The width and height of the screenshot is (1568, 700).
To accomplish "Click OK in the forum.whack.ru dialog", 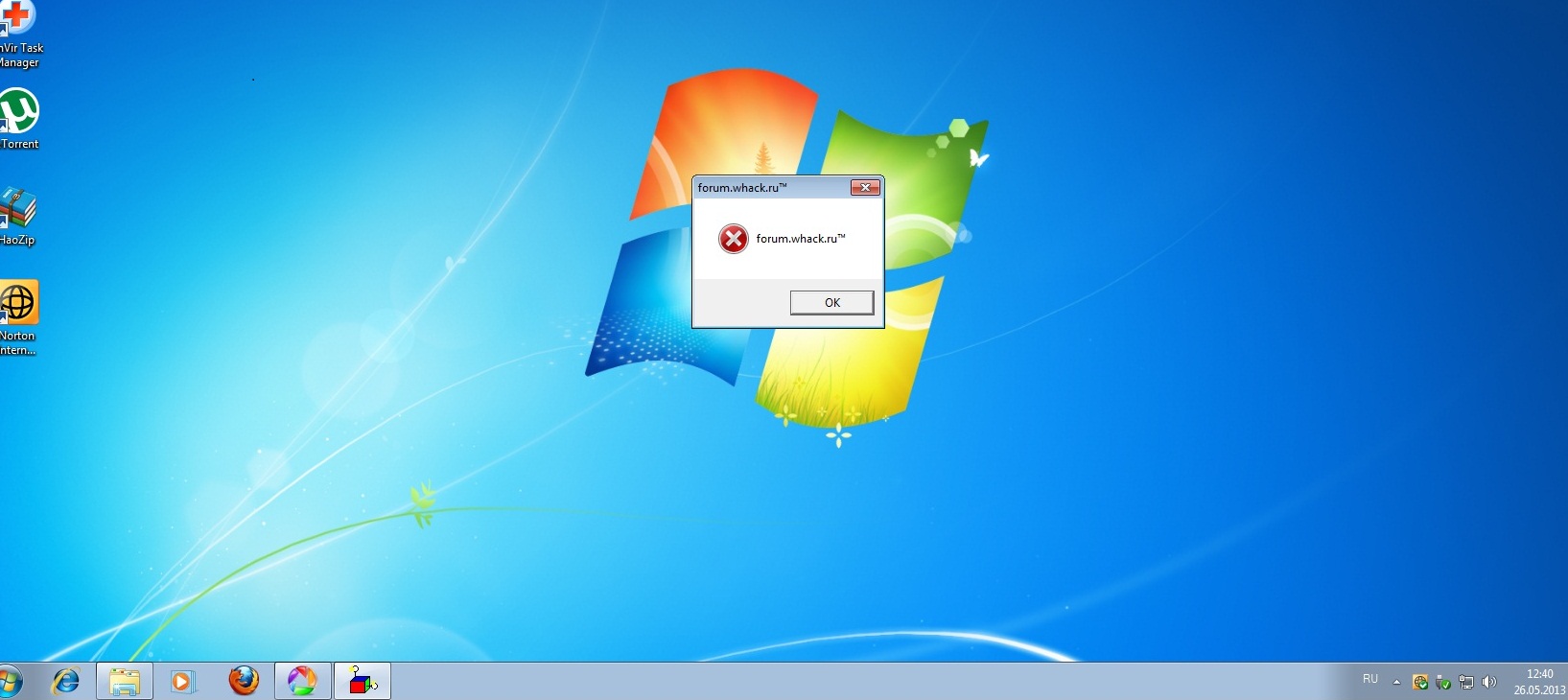I will point(831,303).
